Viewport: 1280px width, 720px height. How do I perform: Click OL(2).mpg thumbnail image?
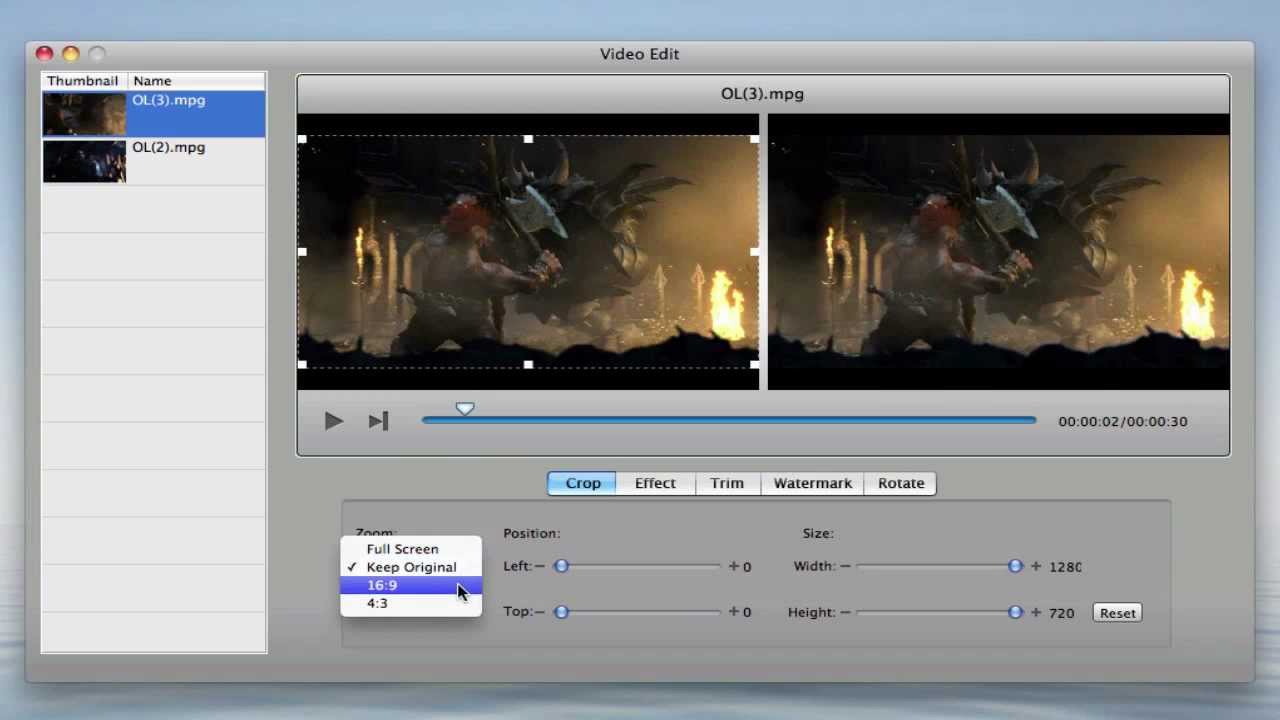click(x=84, y=161)
